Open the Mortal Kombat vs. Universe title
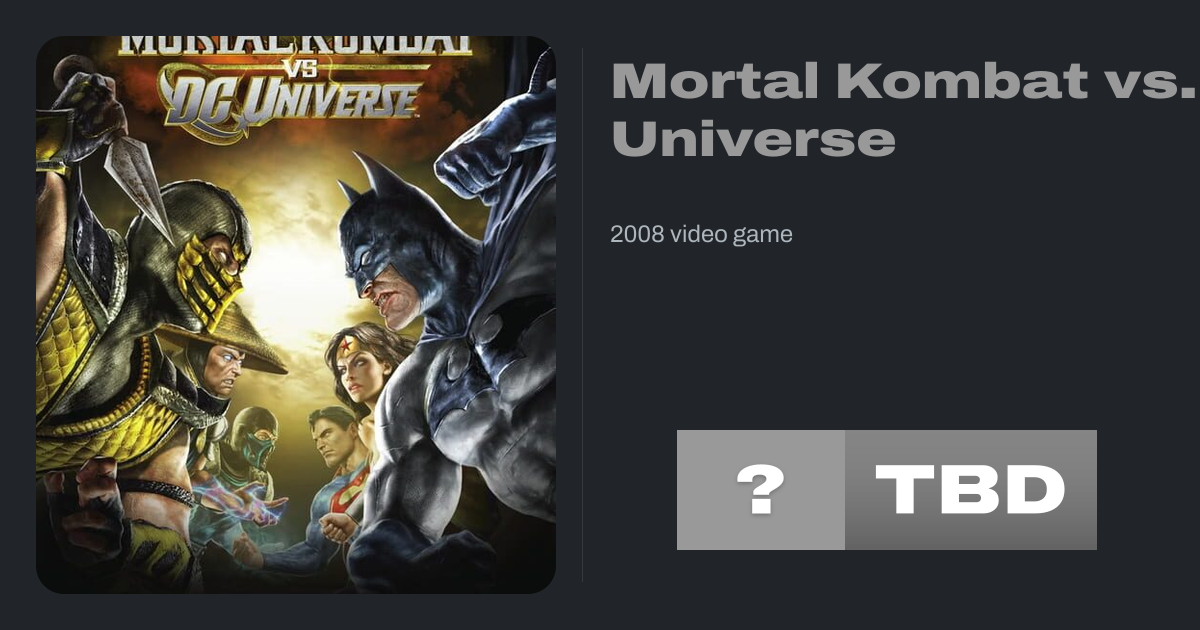Image resolution: width=1200 pixels, height=630 pixels. [x=904, y=109]
